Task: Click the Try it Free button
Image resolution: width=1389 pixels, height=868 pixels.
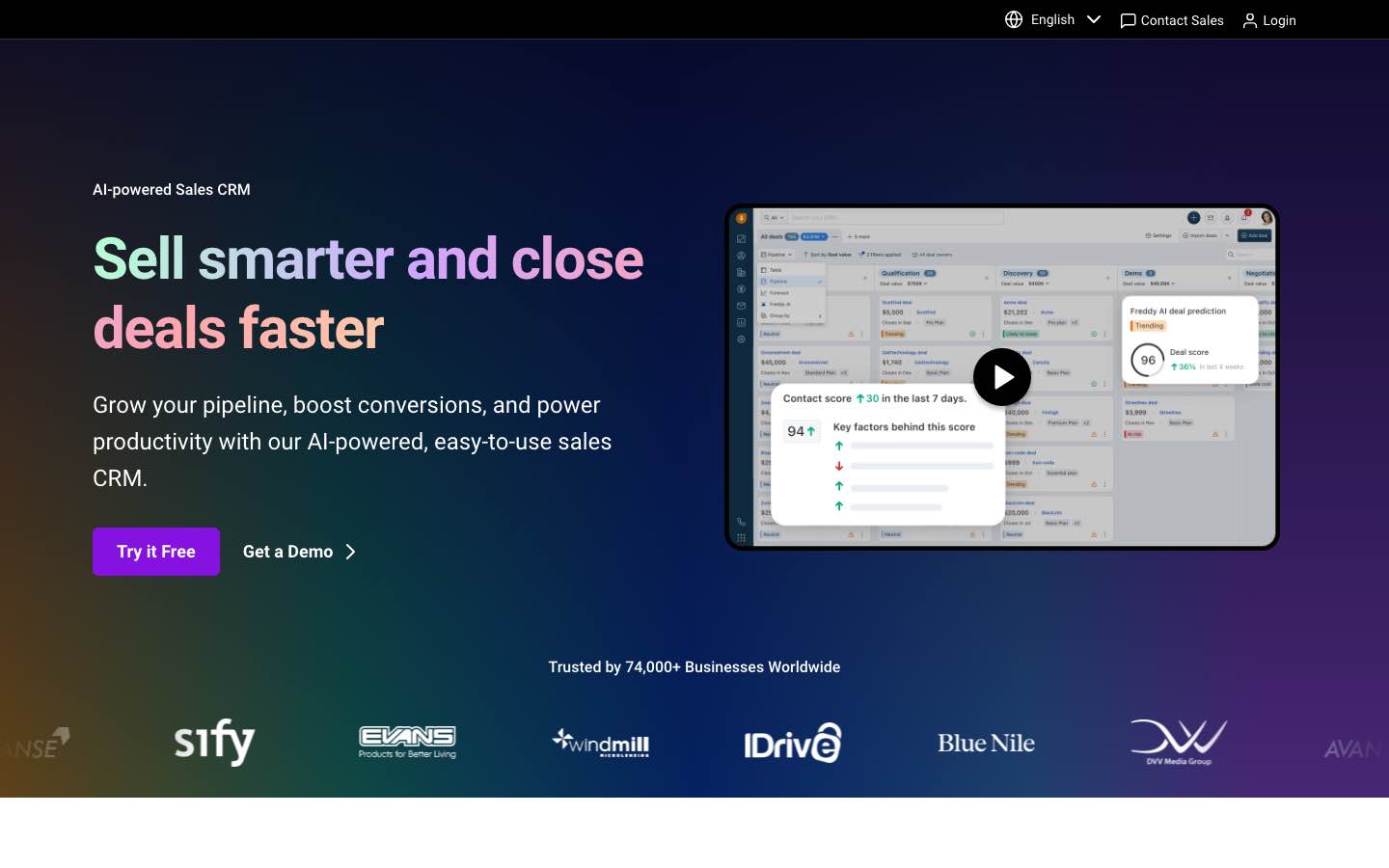Action: click(x=155, y=551)
